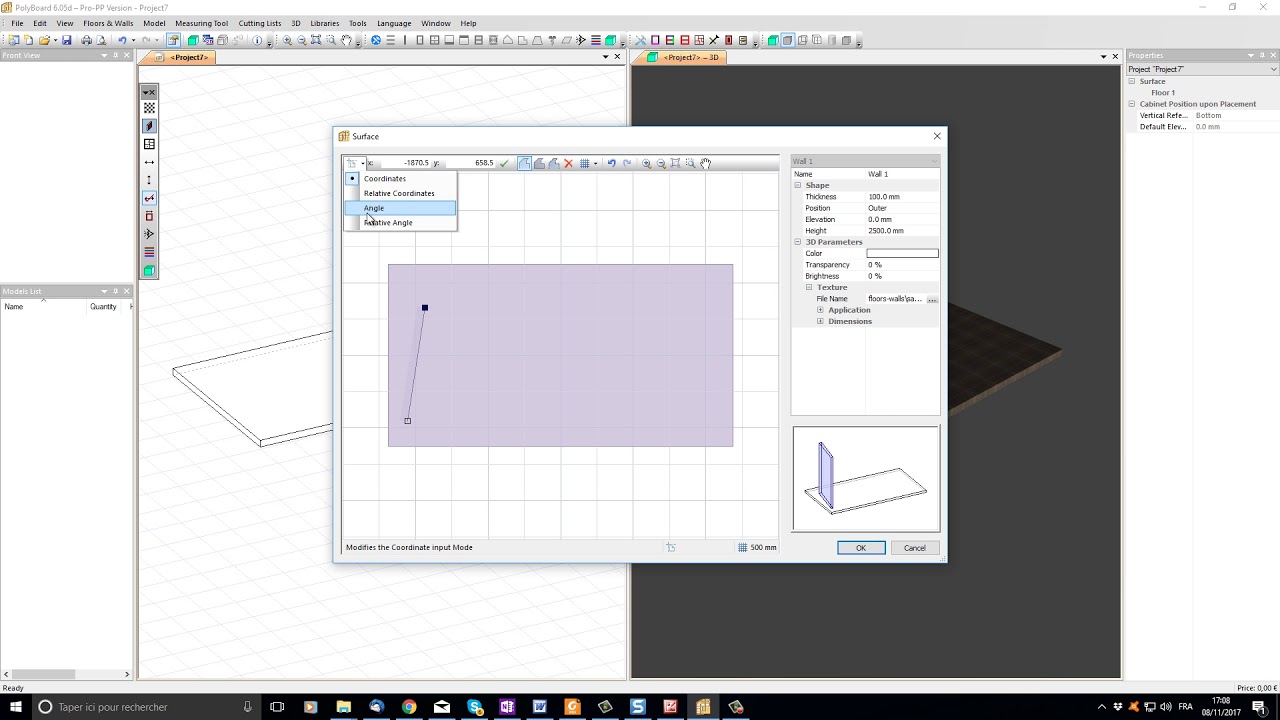Zoom in within the Surface dialog editor
This screenshot has width=1280, height=720.
point(647,163)
